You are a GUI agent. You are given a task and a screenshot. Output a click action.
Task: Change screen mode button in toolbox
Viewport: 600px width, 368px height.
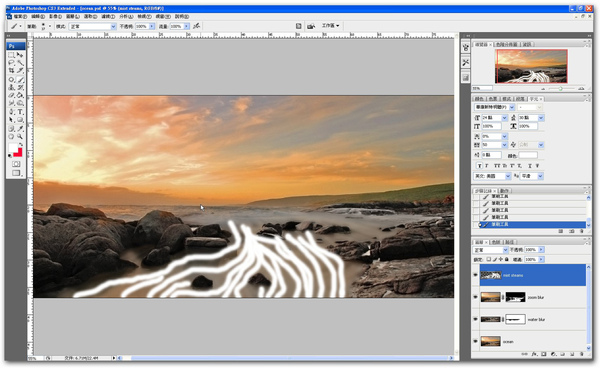pos(16,173)
